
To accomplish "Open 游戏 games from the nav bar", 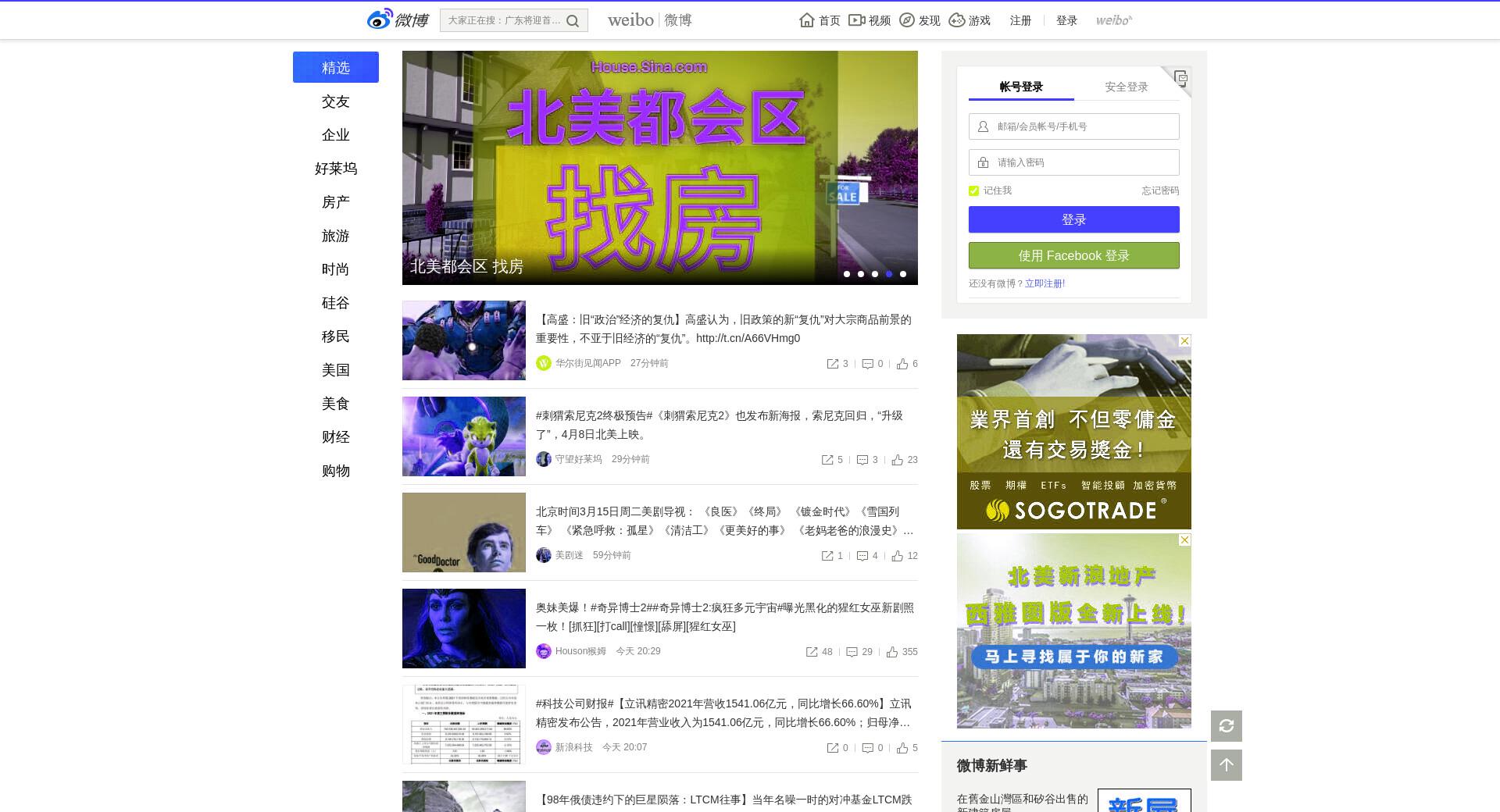I will (x=970, y=20).
